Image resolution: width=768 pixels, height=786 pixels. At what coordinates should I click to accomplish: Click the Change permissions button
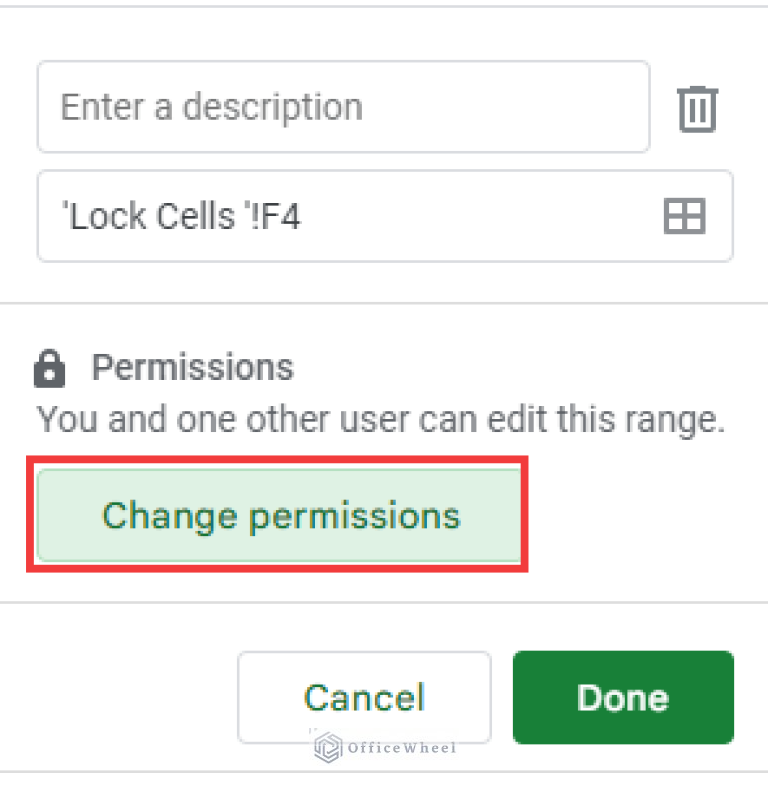coord(280,516)
